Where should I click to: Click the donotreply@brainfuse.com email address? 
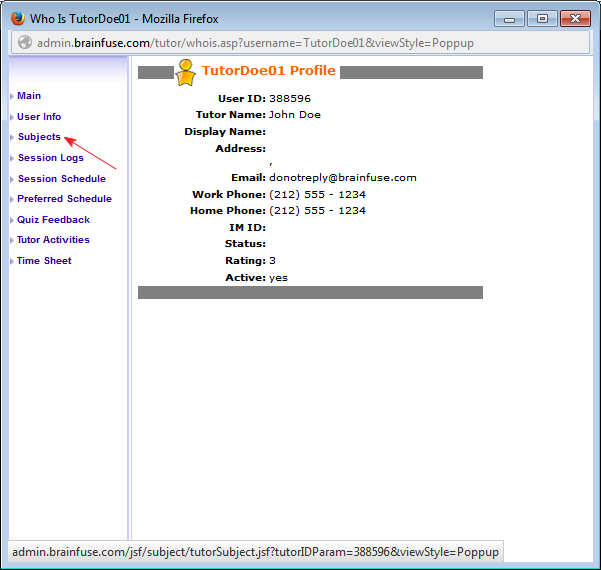(342, 178)
